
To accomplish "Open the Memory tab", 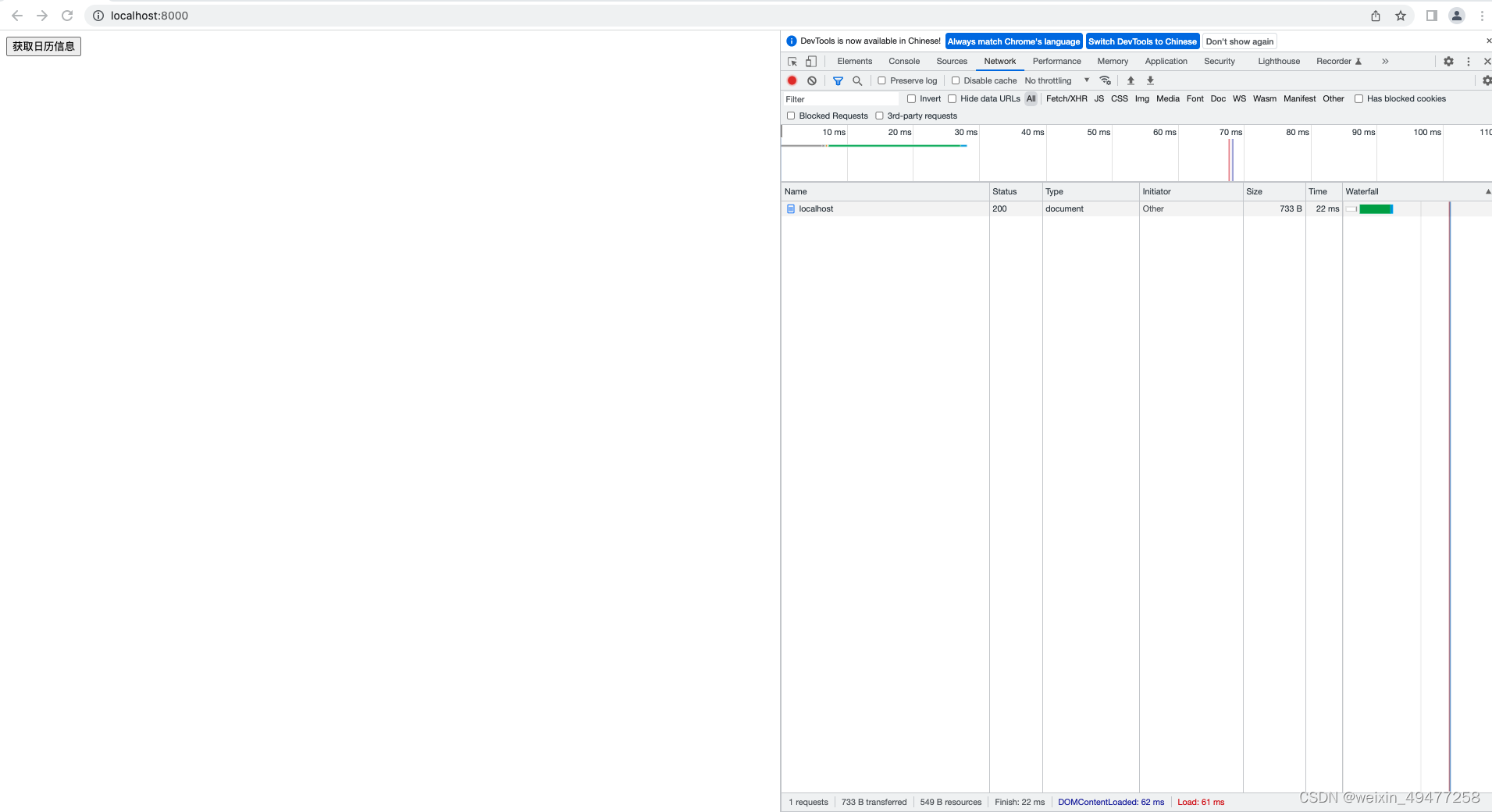I will 1113,61.
